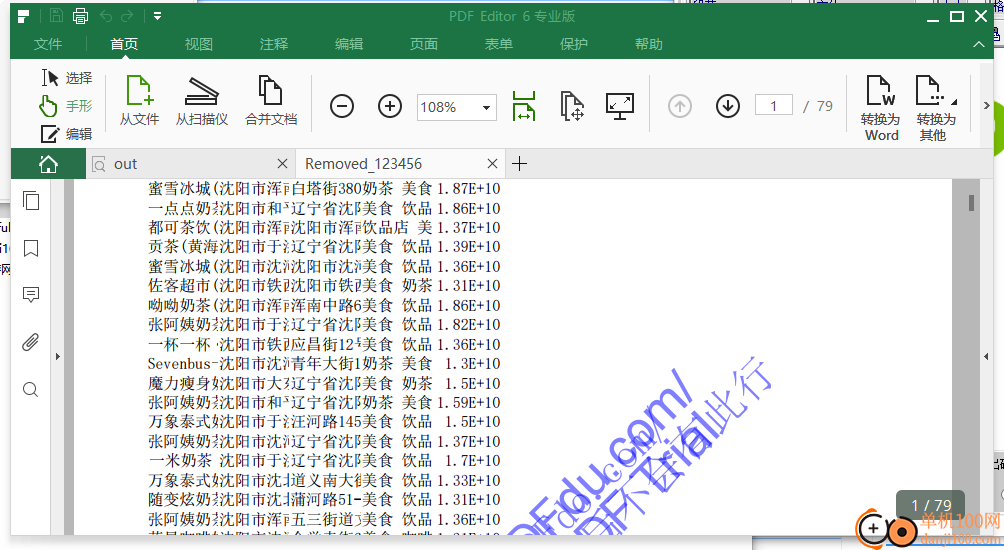Expand the right side panel arrow
The image size is (1004, 550).
click(x=986, y=357)
